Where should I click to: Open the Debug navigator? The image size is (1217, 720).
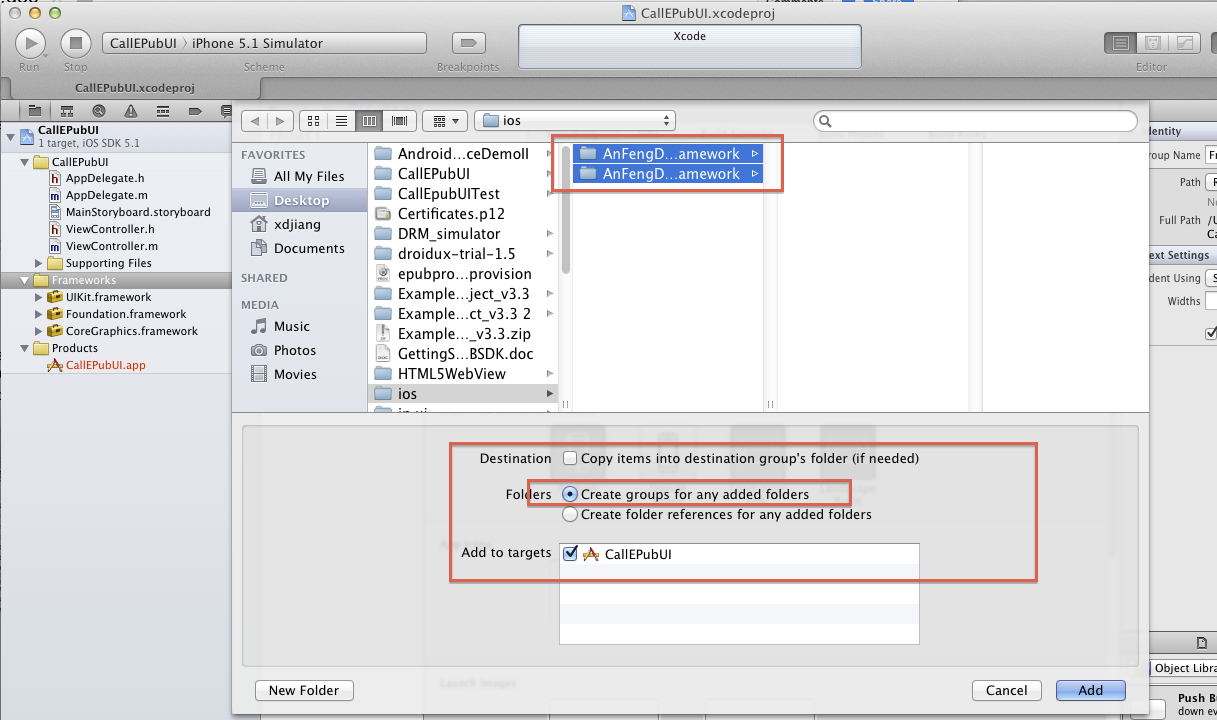pos(163,110)
